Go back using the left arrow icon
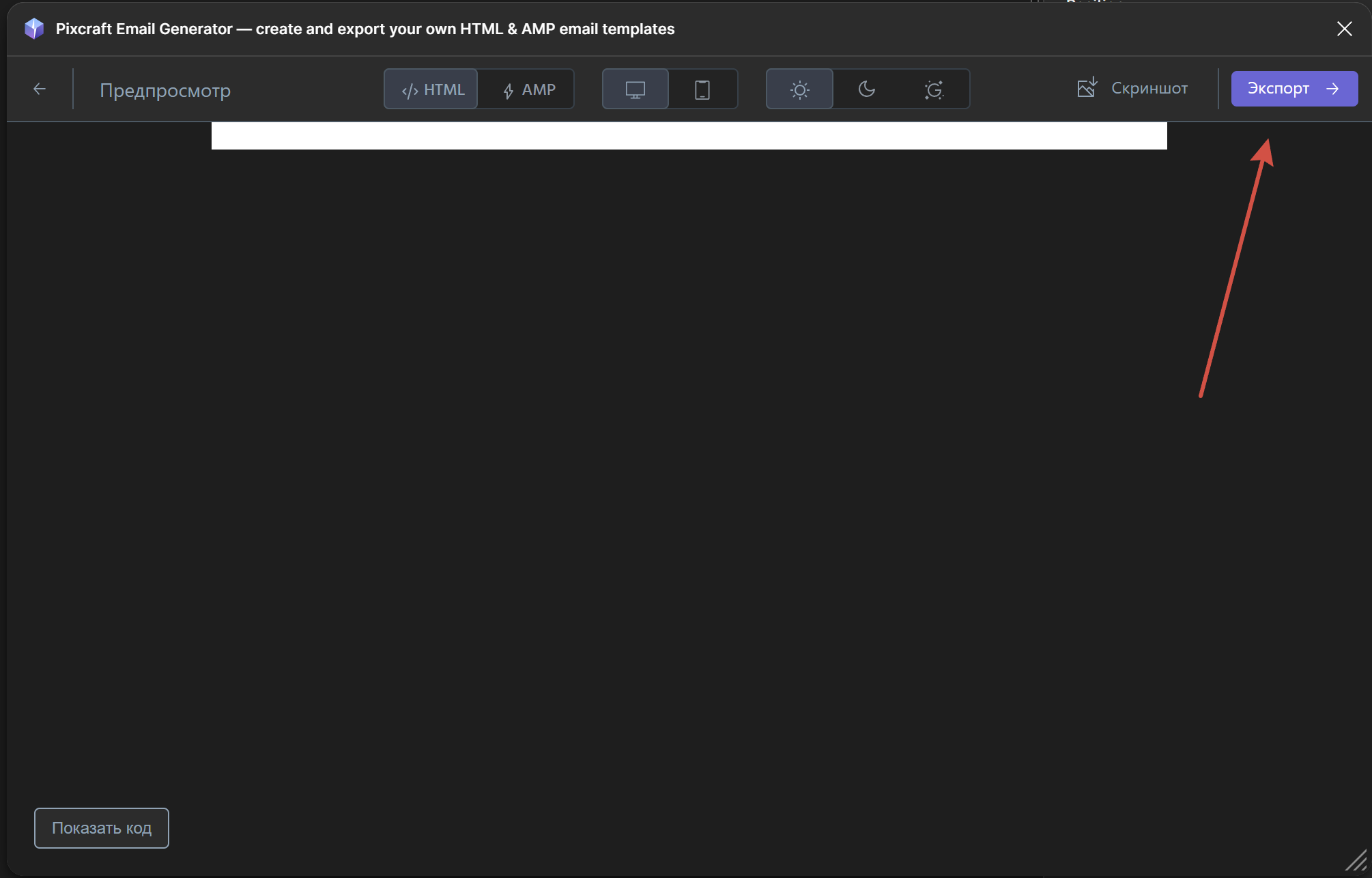Viewport: 1372px width, 878px height. point(40,89)
